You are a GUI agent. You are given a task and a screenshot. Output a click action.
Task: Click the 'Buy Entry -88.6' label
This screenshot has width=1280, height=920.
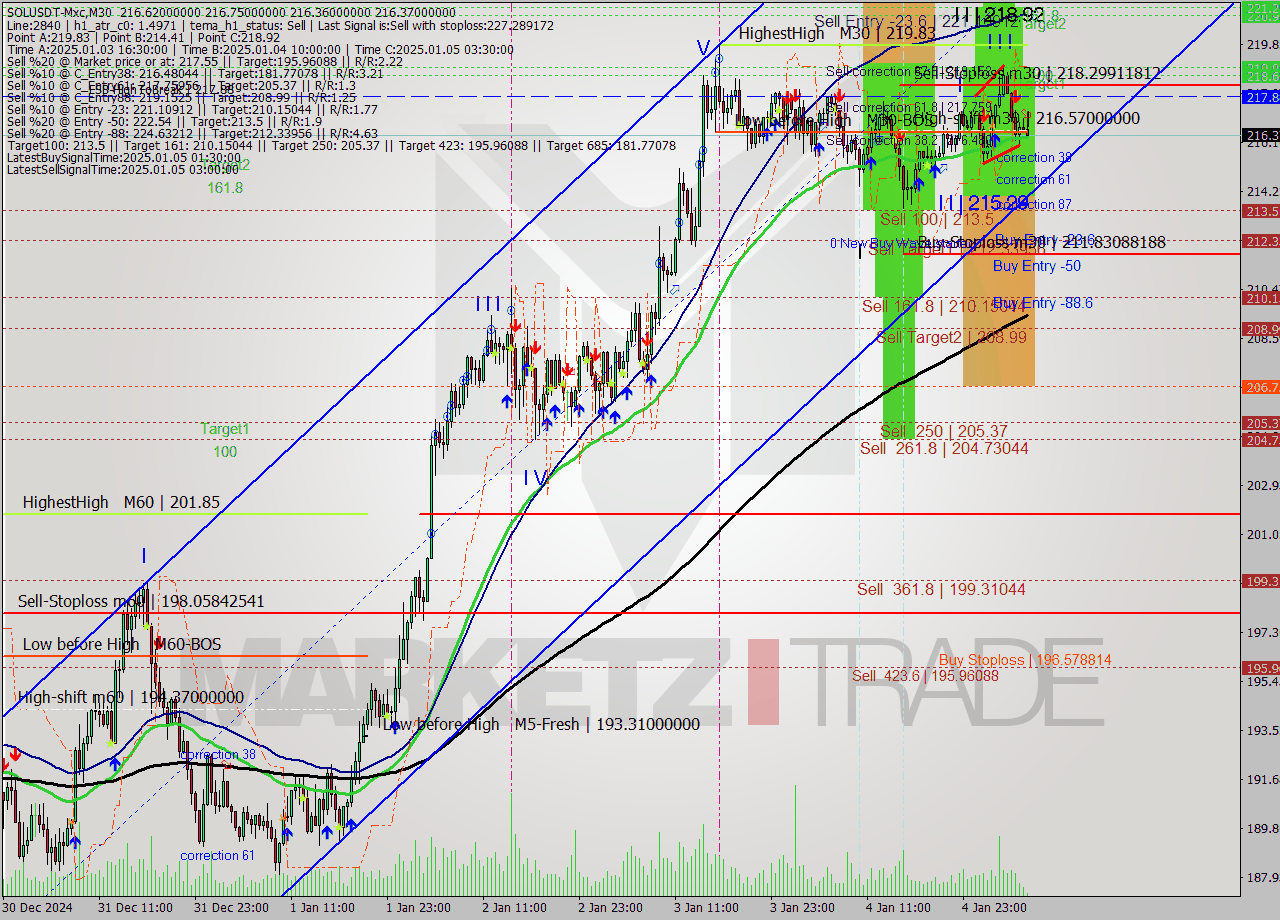[1042, 303]
